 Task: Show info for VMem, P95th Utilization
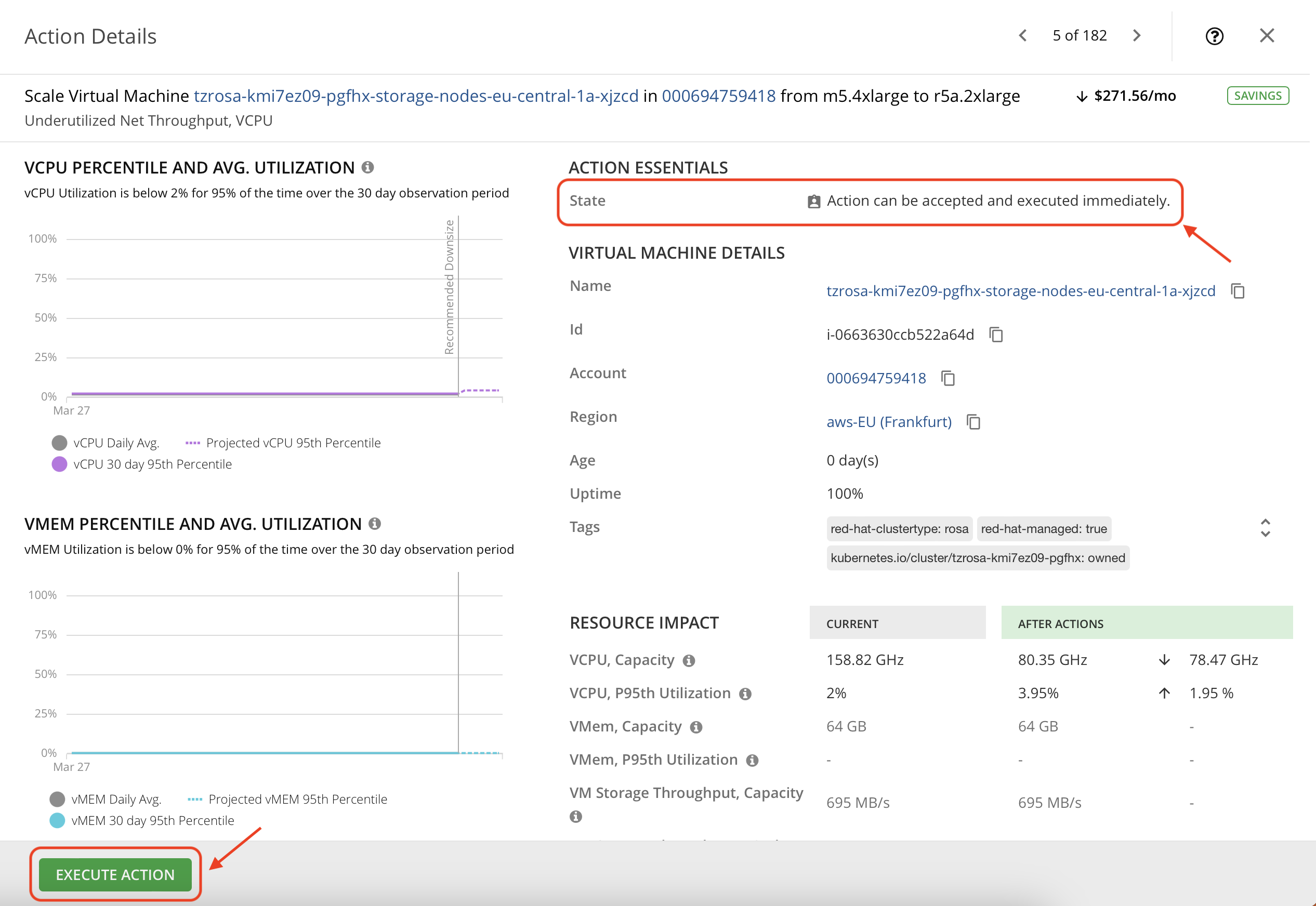[x=752, y=761]
